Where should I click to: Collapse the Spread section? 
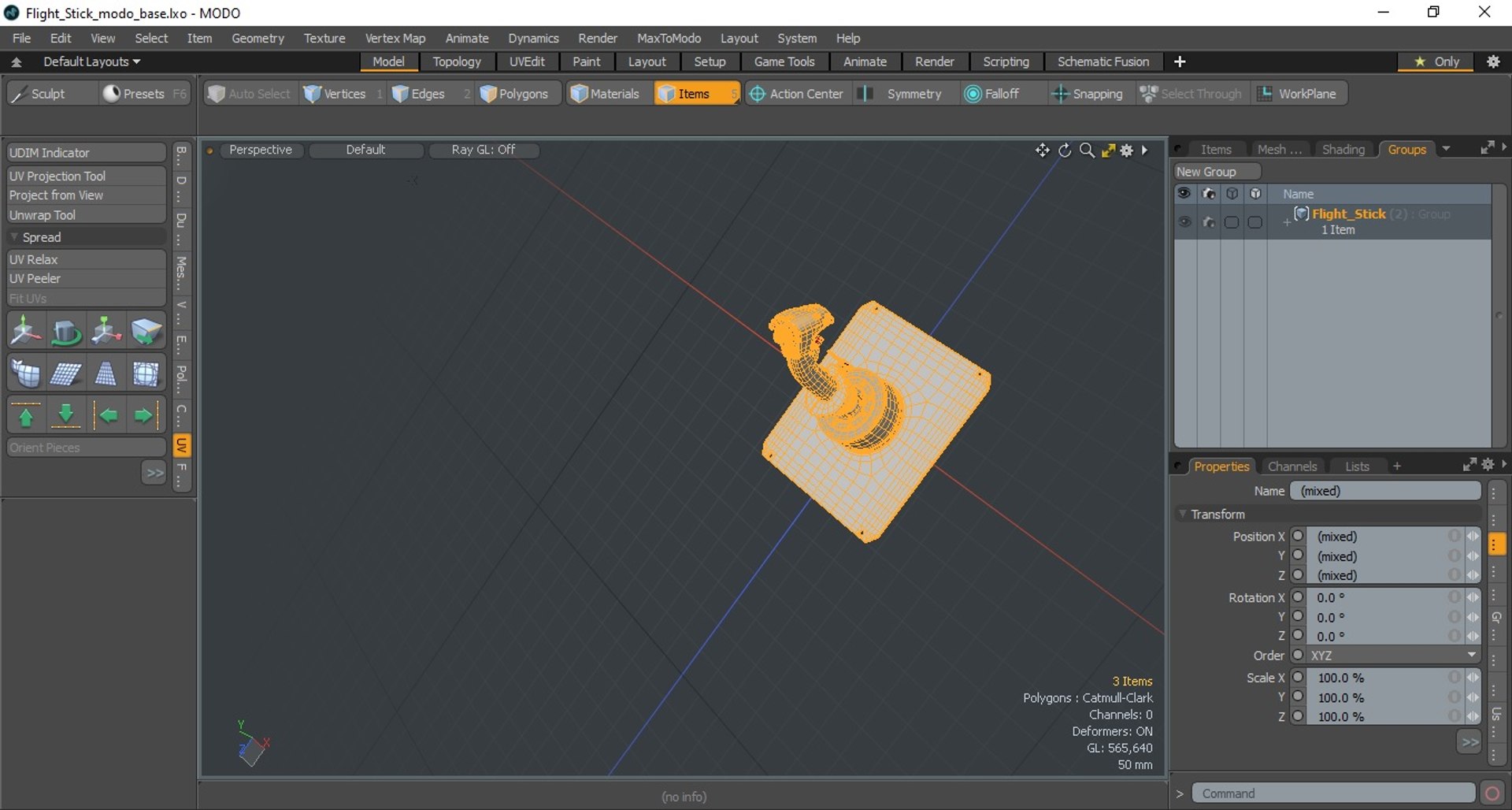(x=14, y=237)
